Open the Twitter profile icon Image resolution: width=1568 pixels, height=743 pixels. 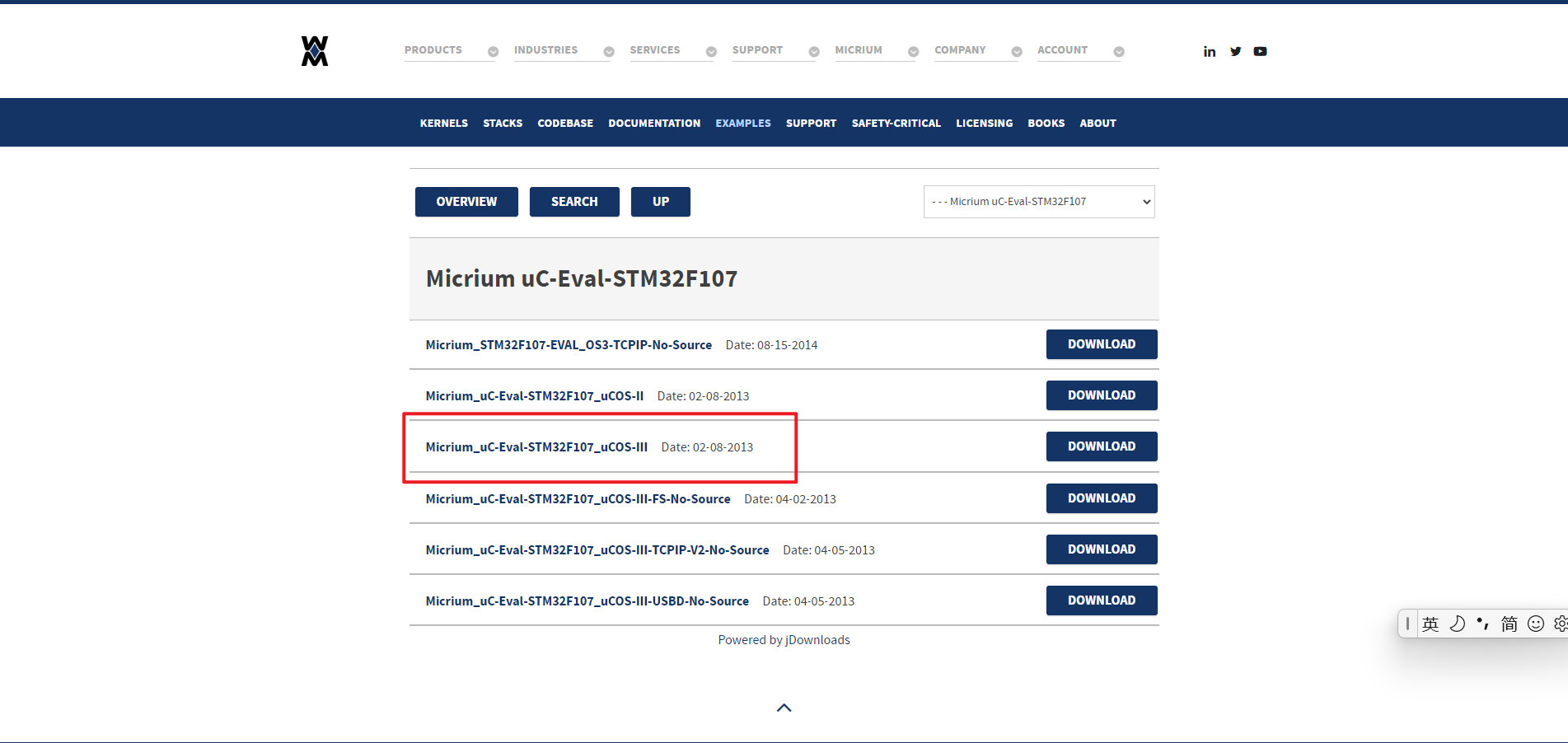tap(1235, 50)
